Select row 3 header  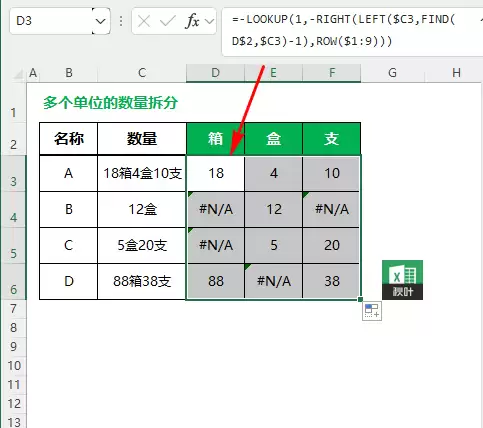[13, 173]
